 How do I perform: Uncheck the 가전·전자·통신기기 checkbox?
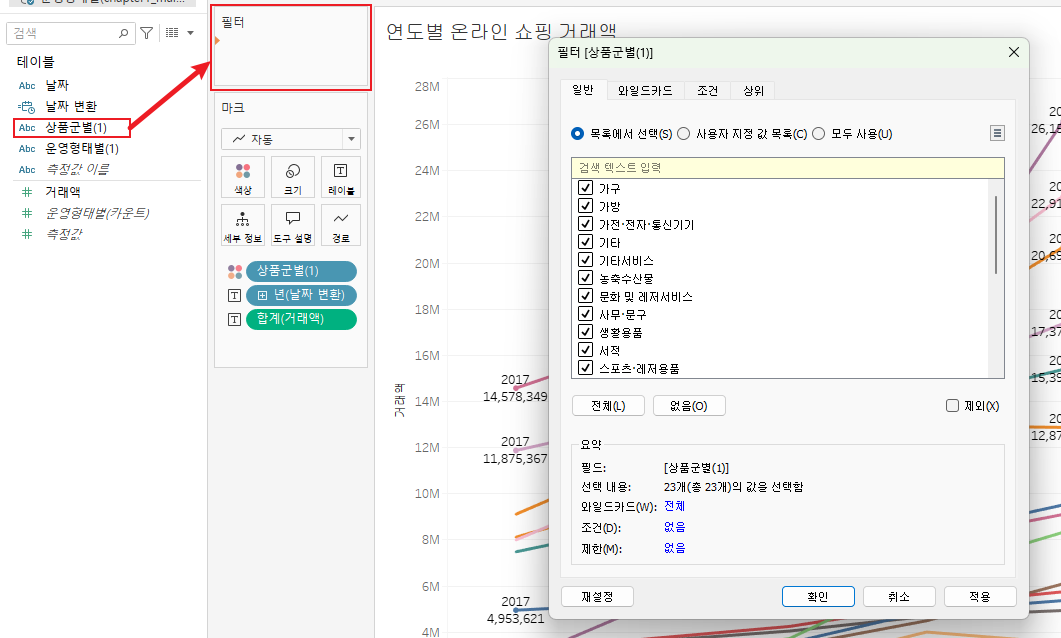(586, 224)
